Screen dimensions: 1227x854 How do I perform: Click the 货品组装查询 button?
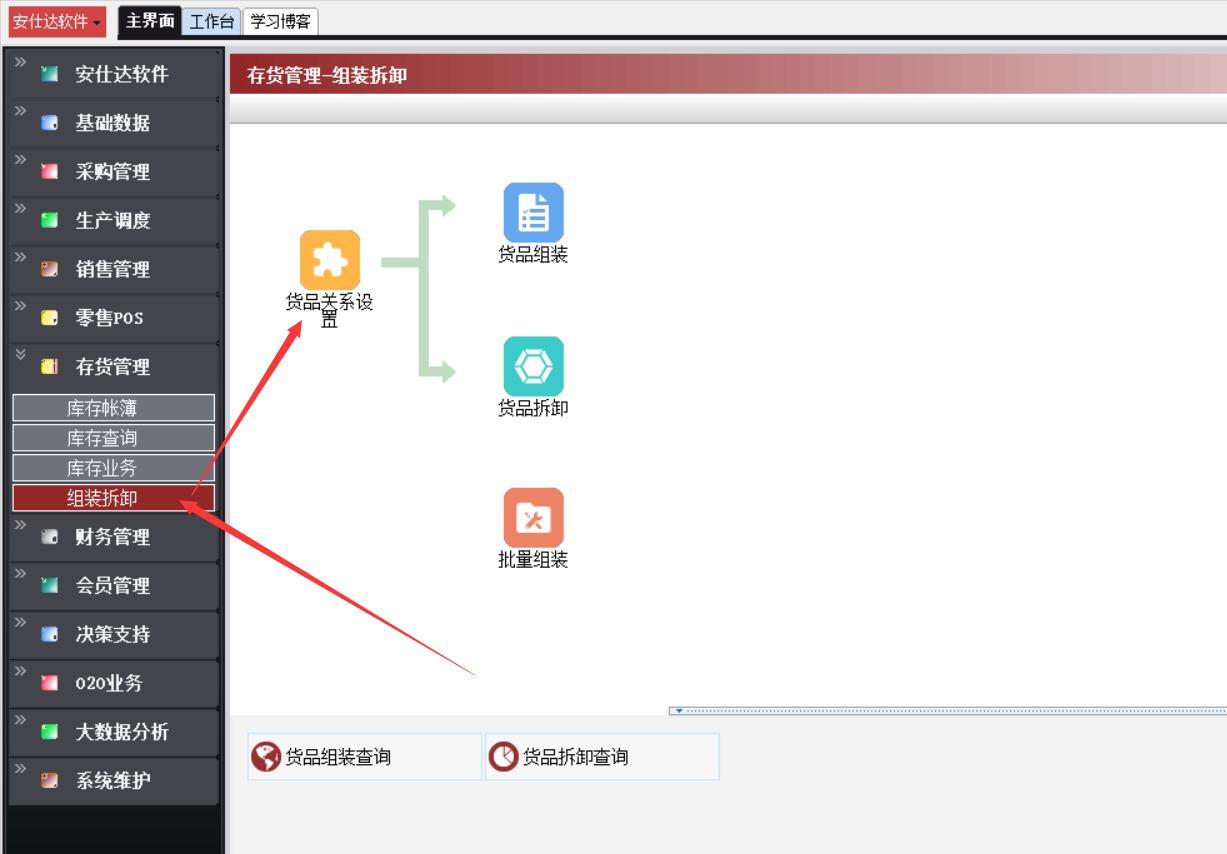365,757
